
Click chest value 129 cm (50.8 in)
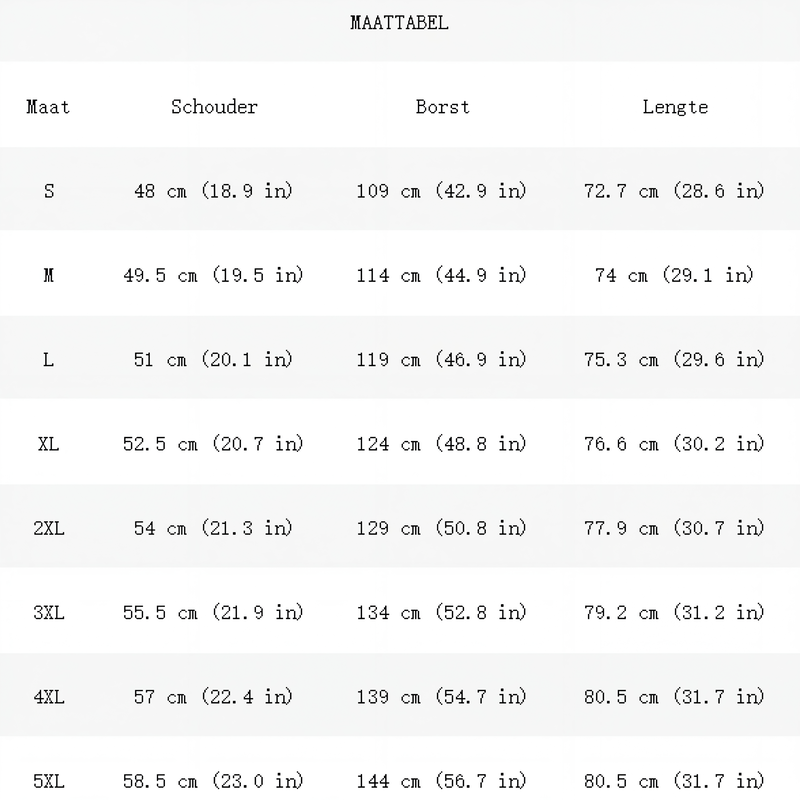pos(441,528)
